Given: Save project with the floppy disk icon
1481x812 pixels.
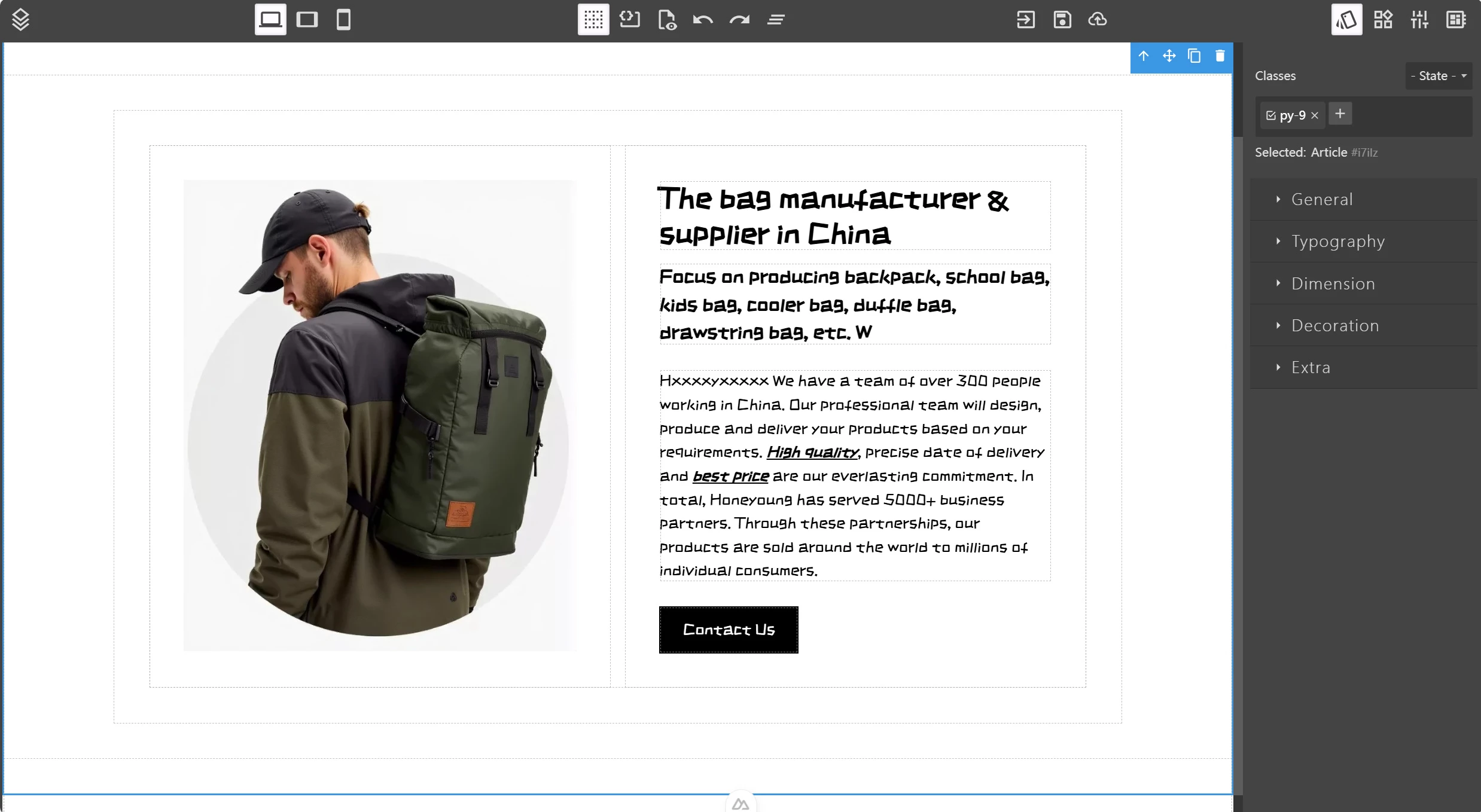Looking at the screenshot, I should pos(1062,20).
